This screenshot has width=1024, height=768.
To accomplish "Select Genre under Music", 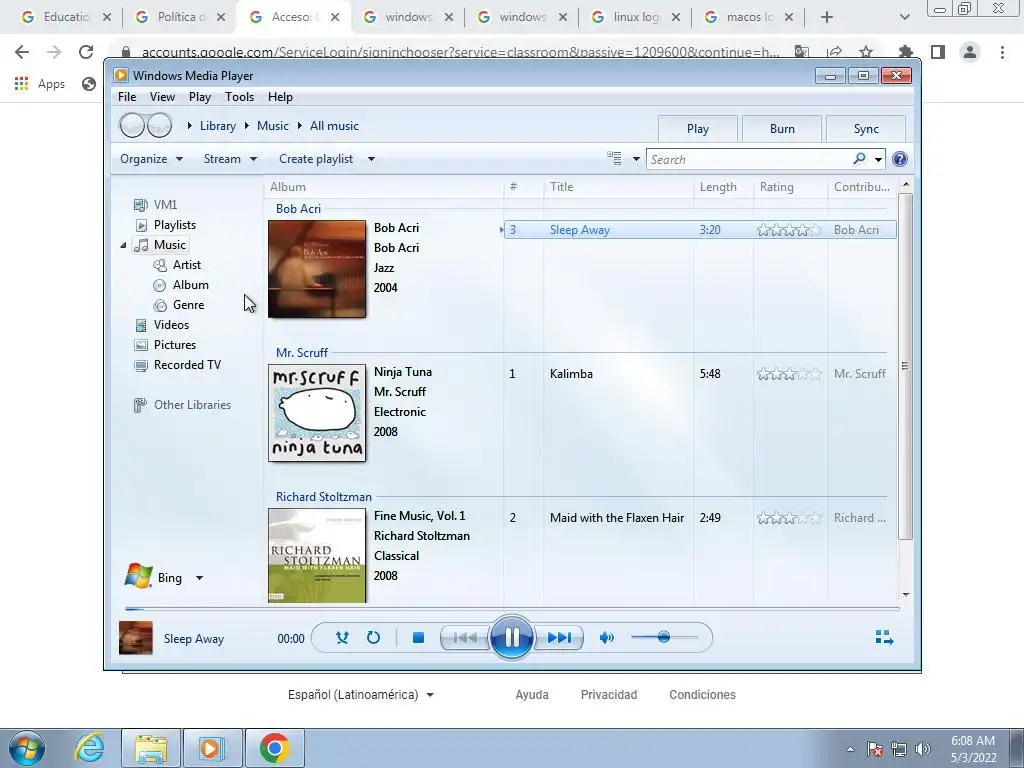I will click(188, 305).
